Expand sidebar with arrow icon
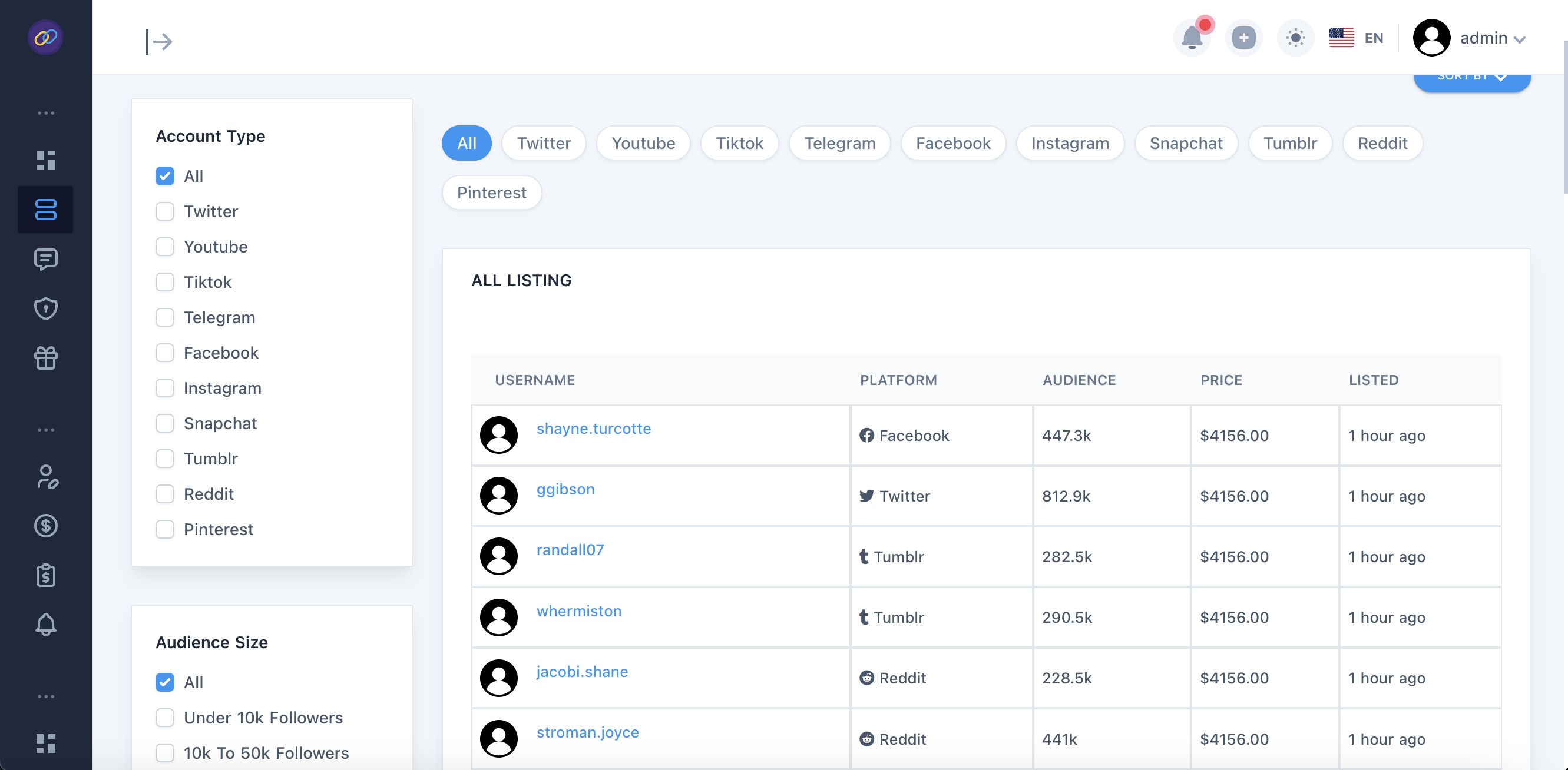Image resolution: width=1568 pixels, height=770 pixels. [160, 41]
